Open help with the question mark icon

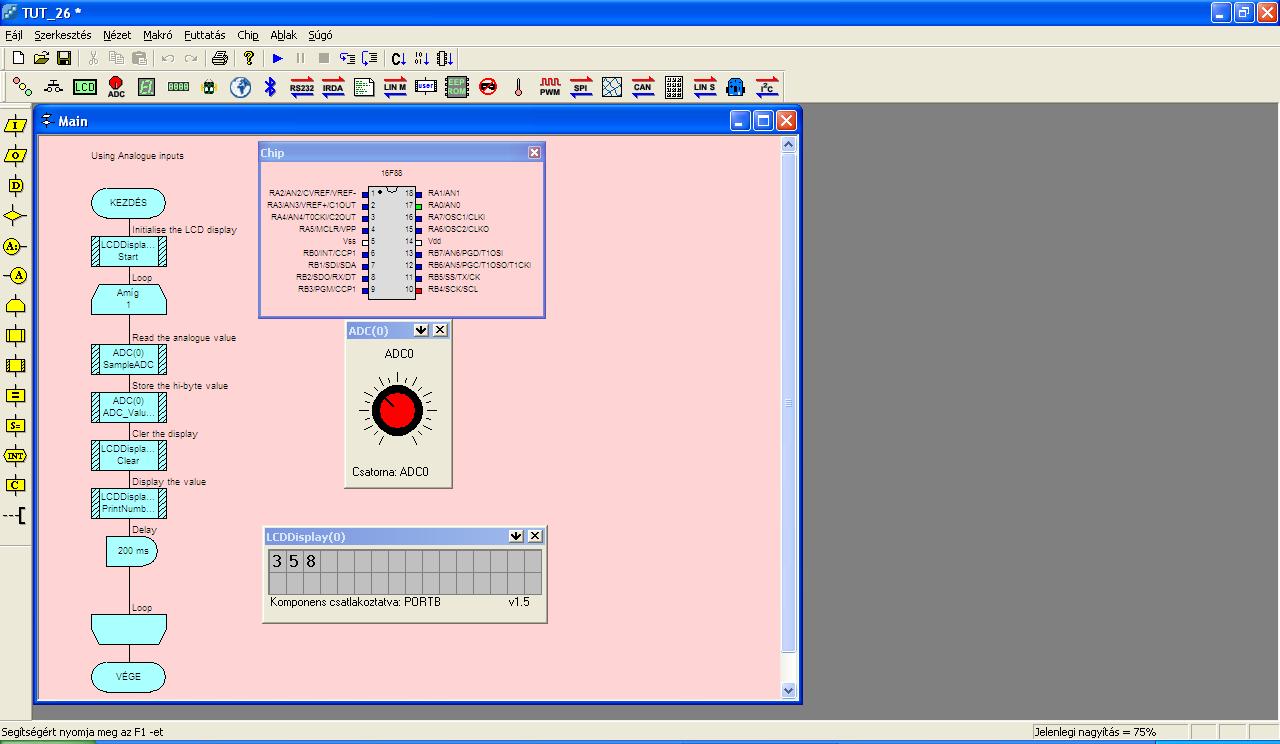pos(249,59)
